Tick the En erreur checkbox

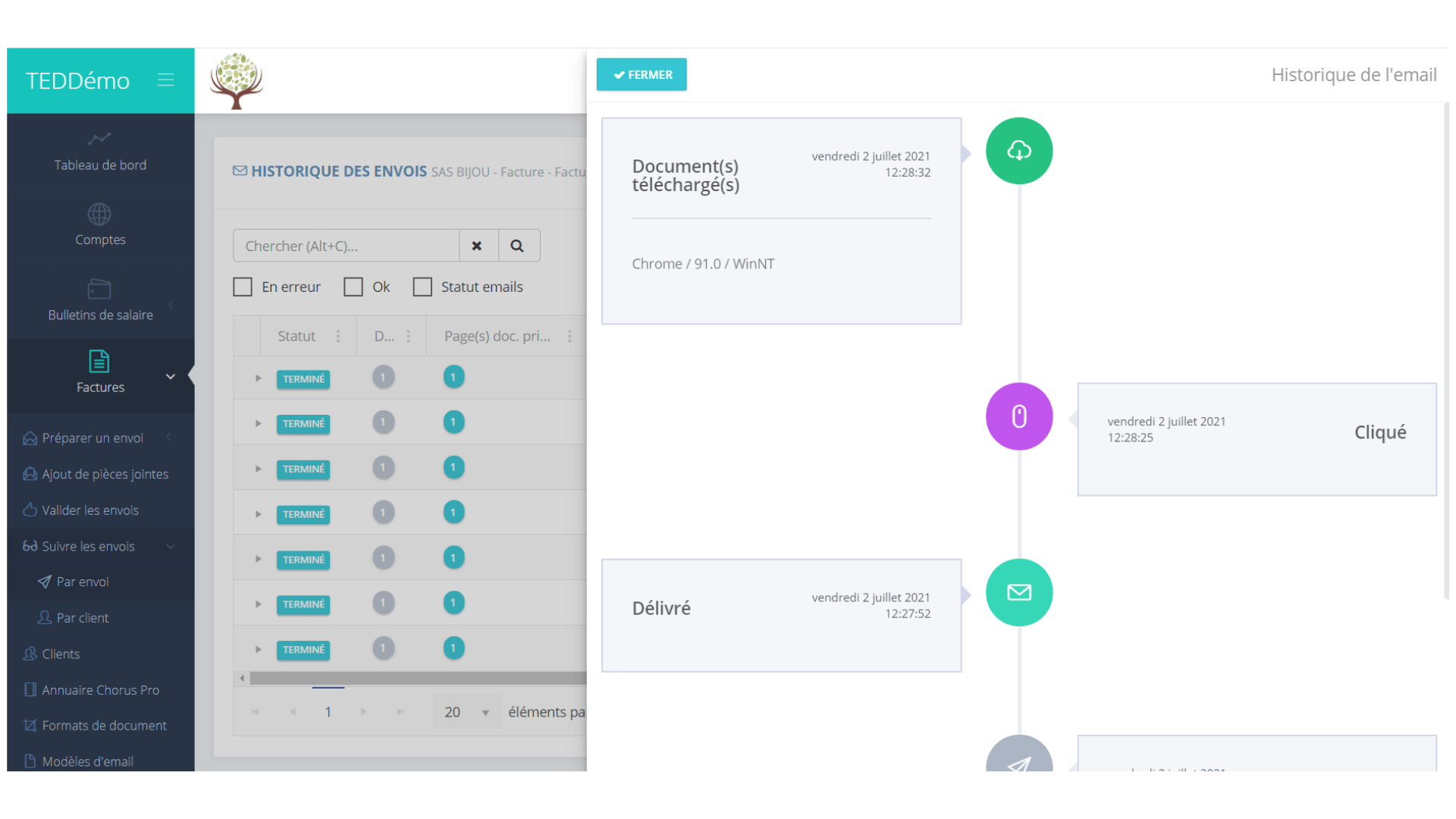pos(243,287)
